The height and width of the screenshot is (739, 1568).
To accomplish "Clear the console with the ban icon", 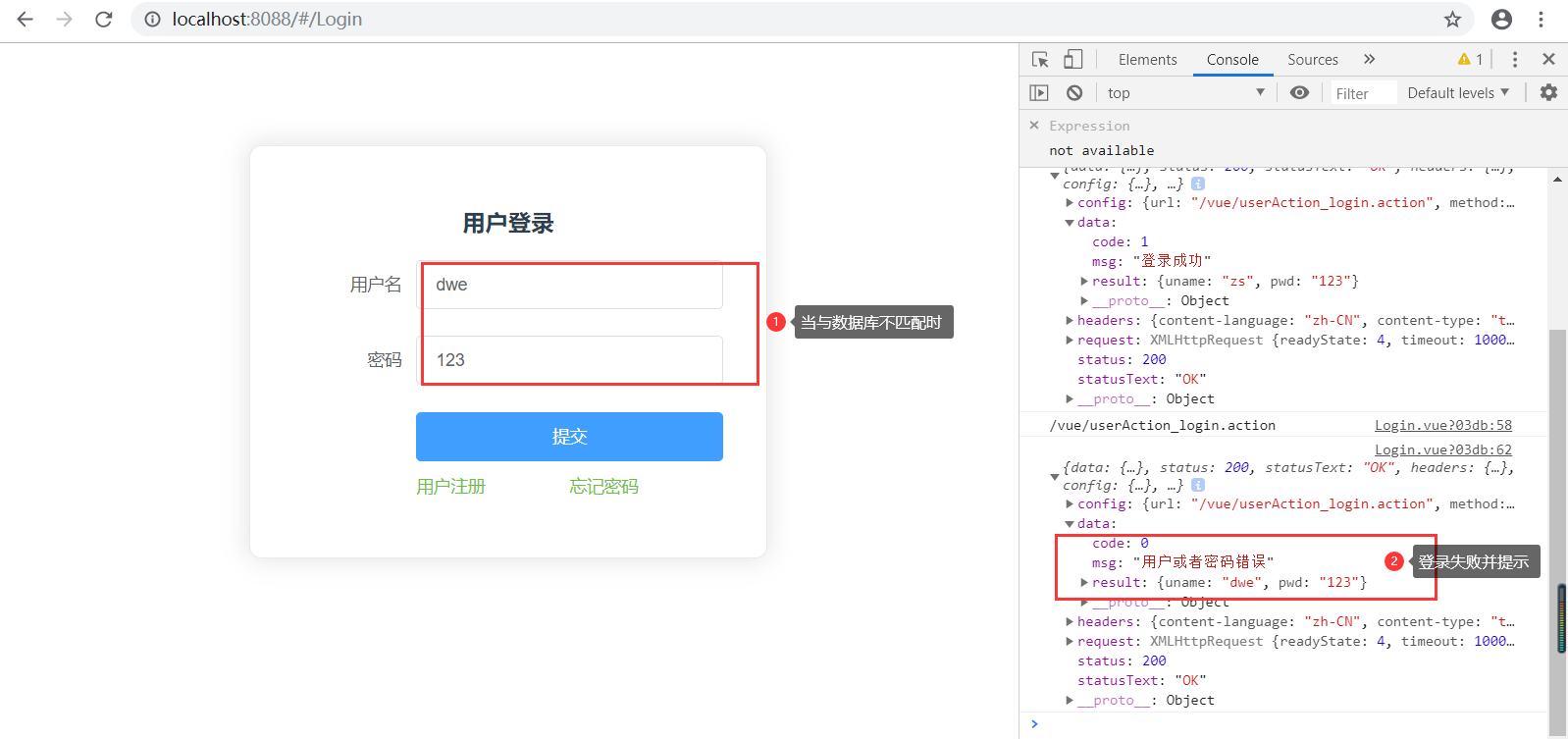I will point(1074,93).
